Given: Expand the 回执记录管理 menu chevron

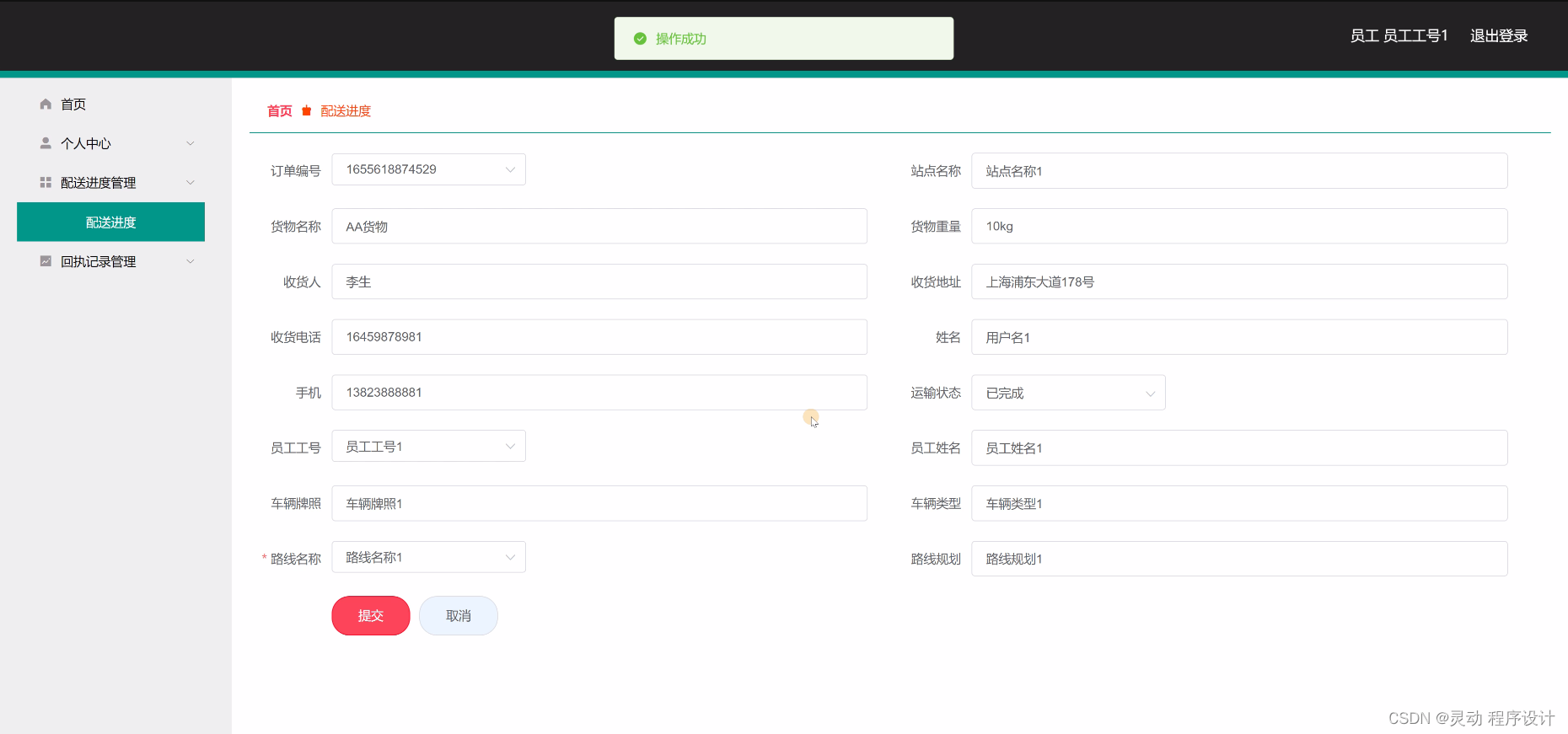Looking at the screenshot, I should point(191,261).
